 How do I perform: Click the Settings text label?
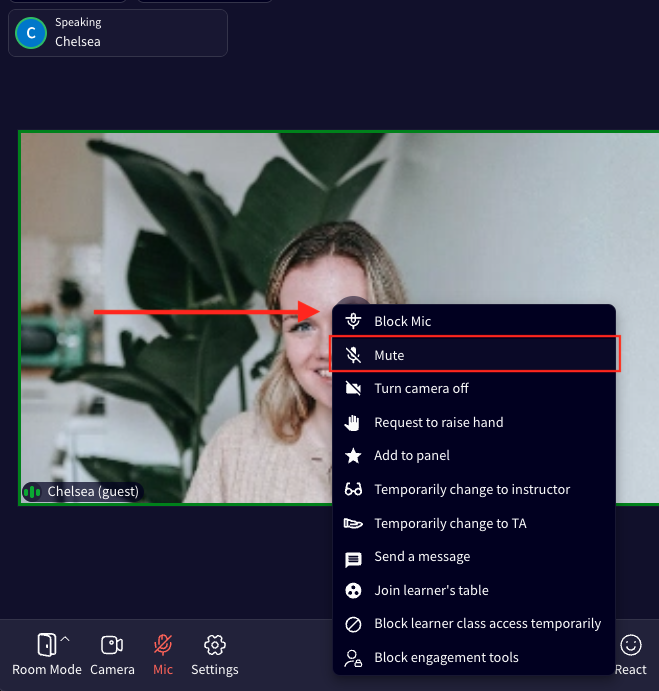click(x=215, y=669)
